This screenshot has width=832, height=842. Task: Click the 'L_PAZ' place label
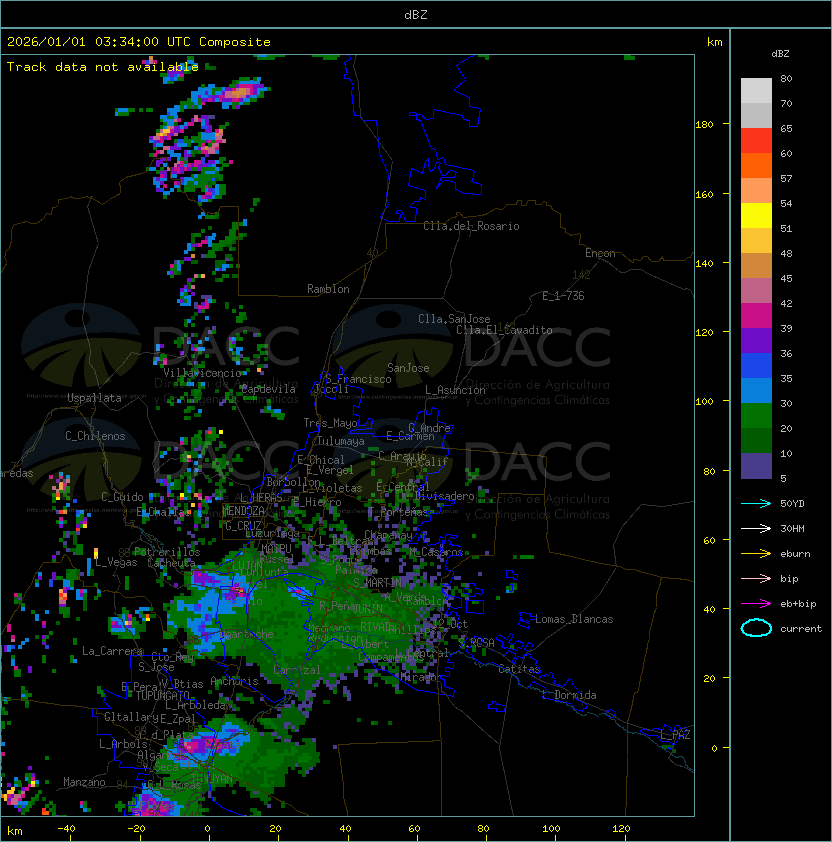pyautogui.click(x=675, y=735)
